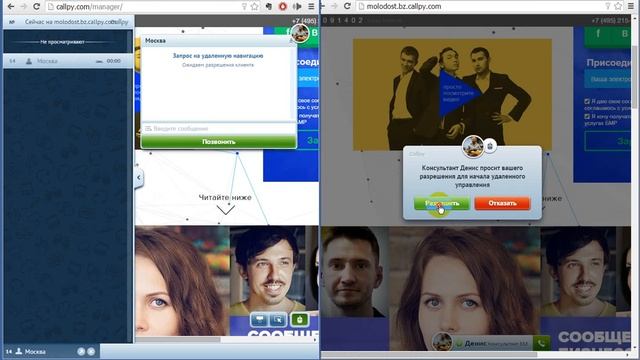Click the Позвонить call button
Screen dimensions: 640x360
tap(219, 142)
